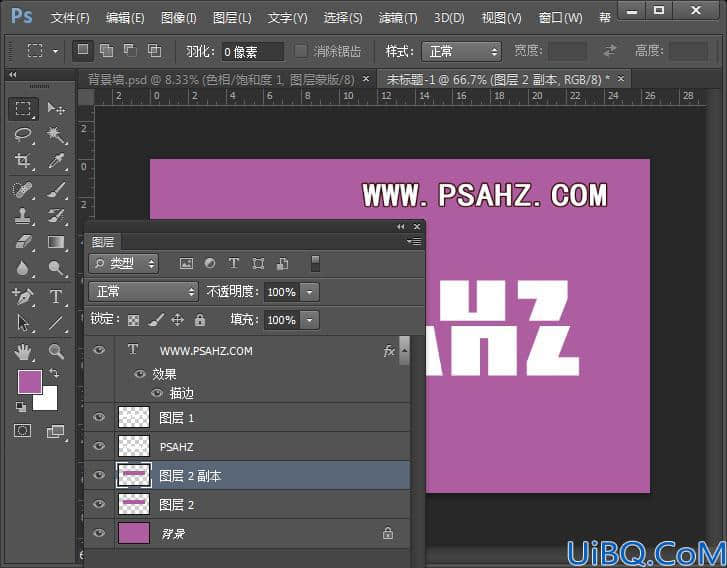The height and width of the screenshot is (568, 727).
Task: Select the Brush tool
Action: tap(56, 190)
